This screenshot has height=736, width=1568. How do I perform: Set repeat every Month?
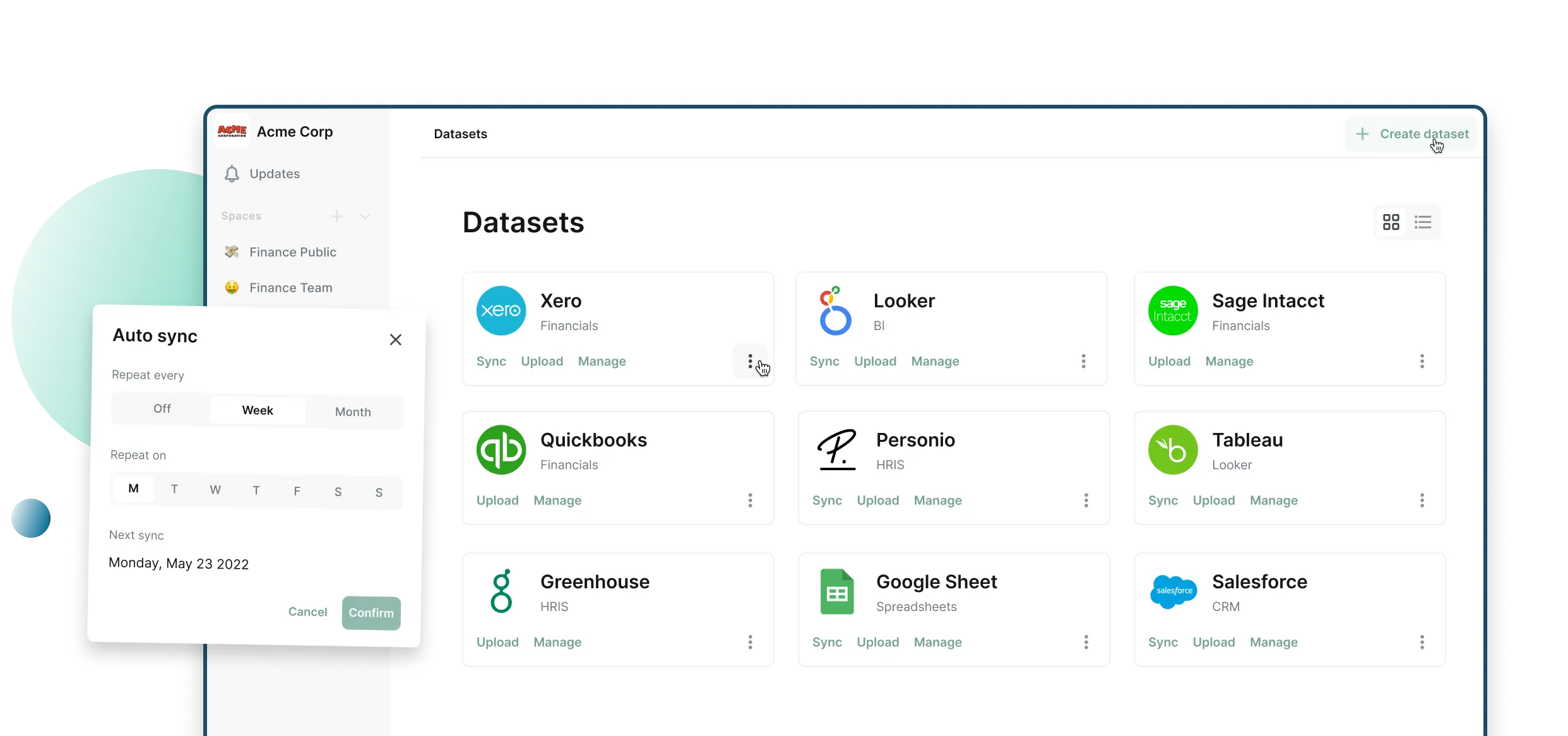353,412
